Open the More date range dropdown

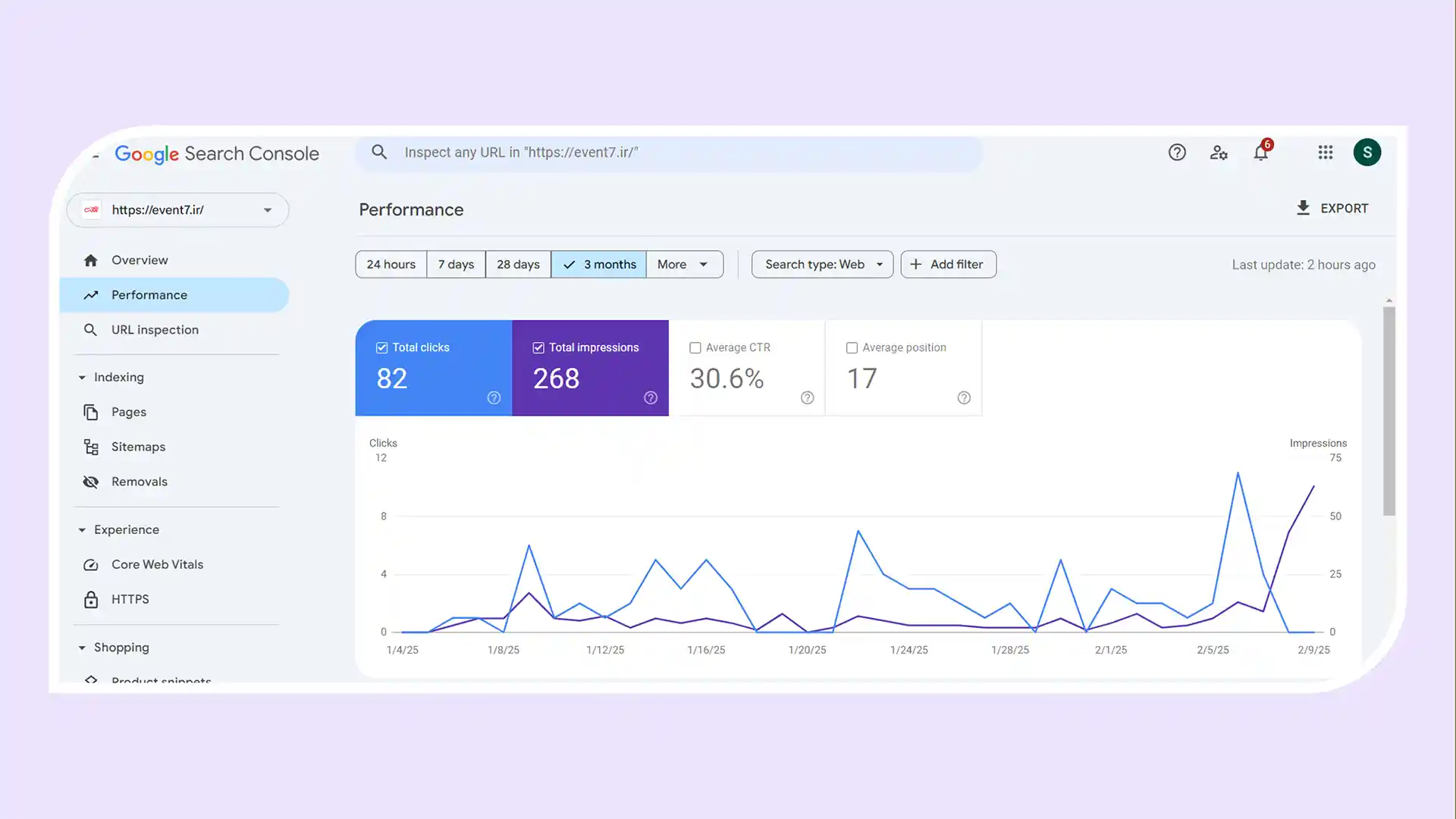(x=683, y=264)
